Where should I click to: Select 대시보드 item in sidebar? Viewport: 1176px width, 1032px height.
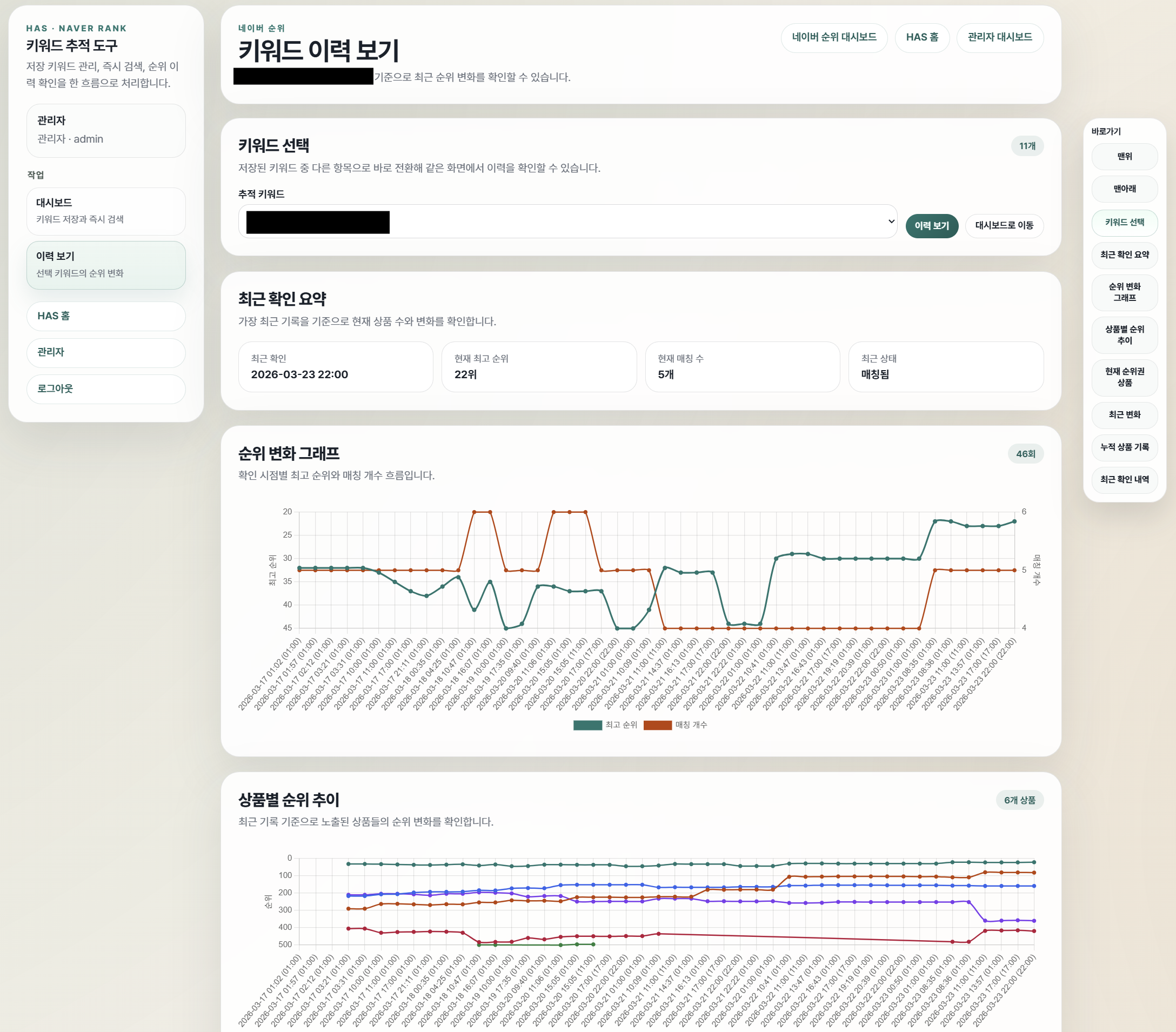click(106, 211)
